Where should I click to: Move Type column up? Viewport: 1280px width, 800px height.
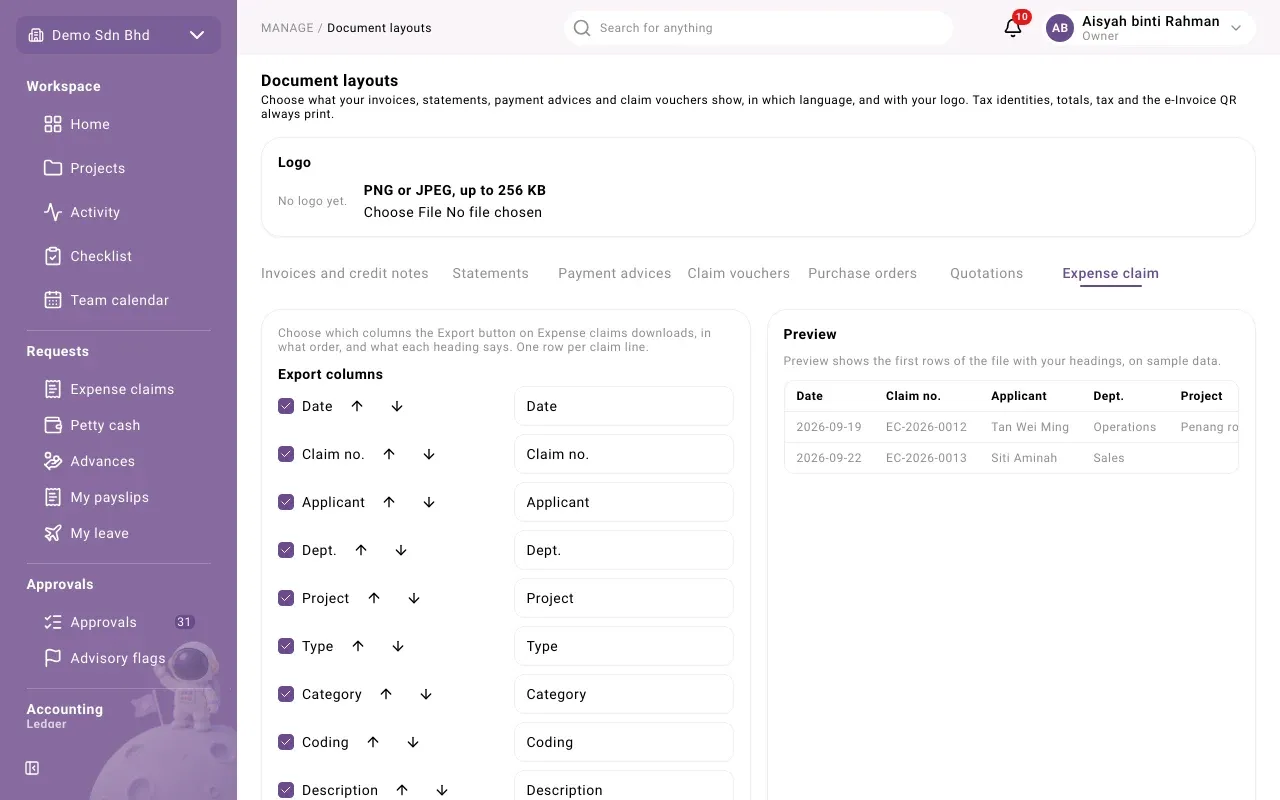(x=358, y=646)
